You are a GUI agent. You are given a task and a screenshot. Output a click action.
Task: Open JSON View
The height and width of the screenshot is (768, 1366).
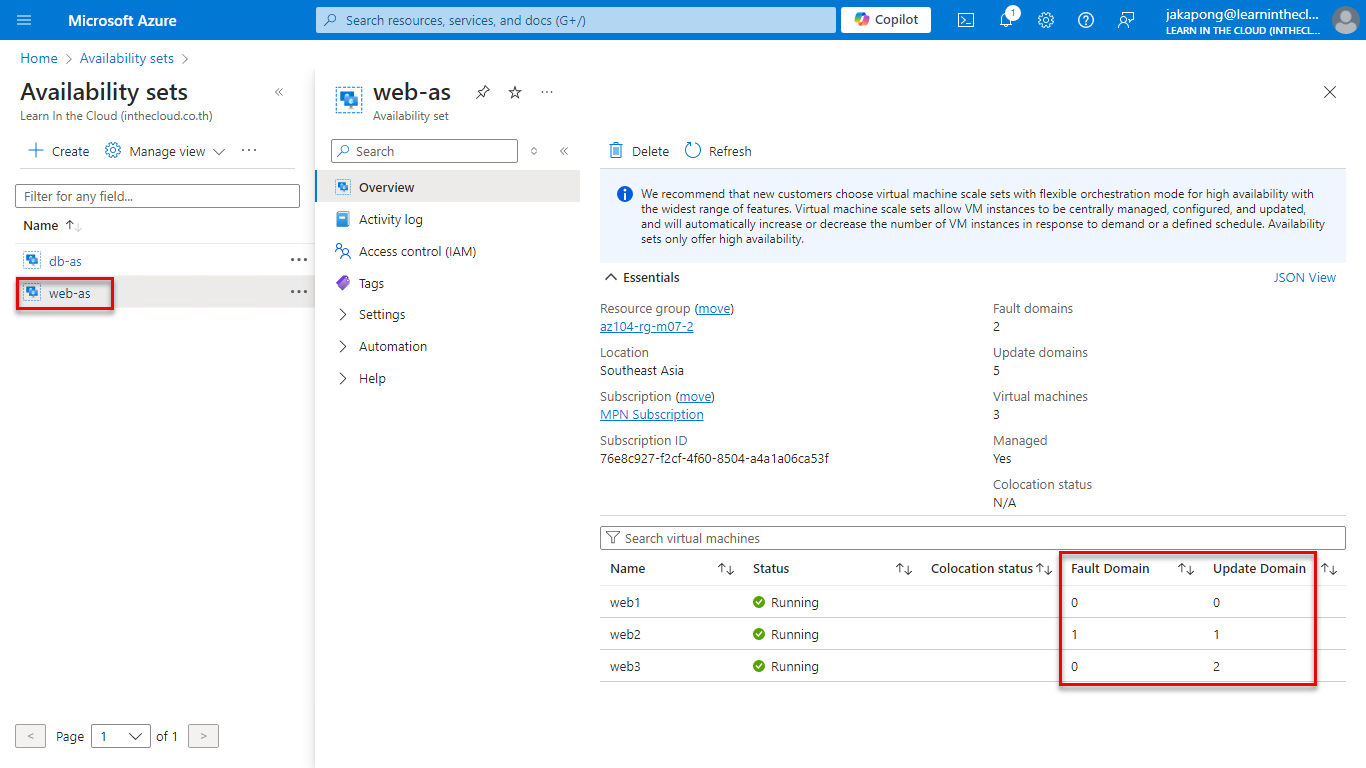1305,277
